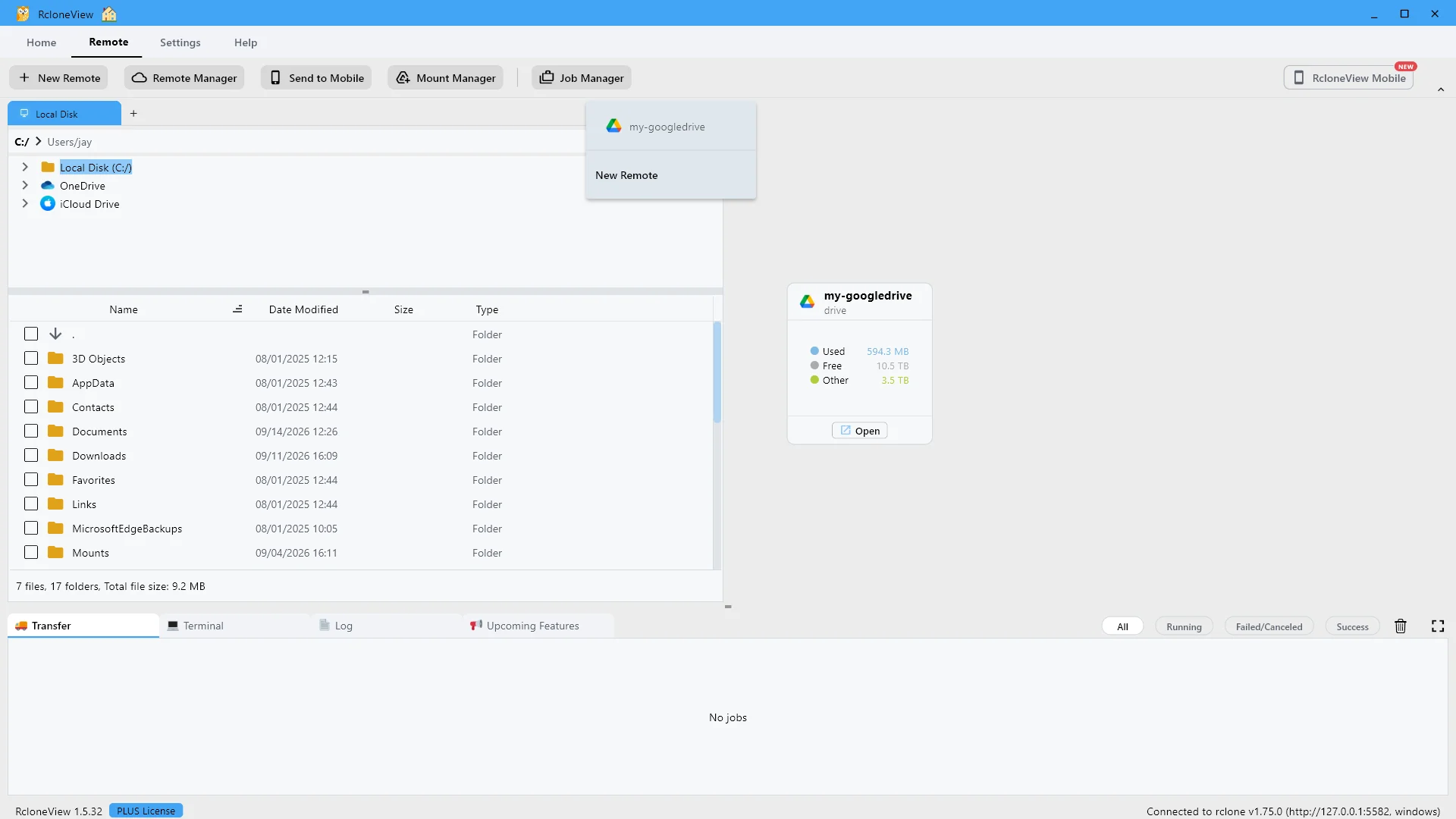
Task: Open the Job Manager
Action: [x=581, y=77]
